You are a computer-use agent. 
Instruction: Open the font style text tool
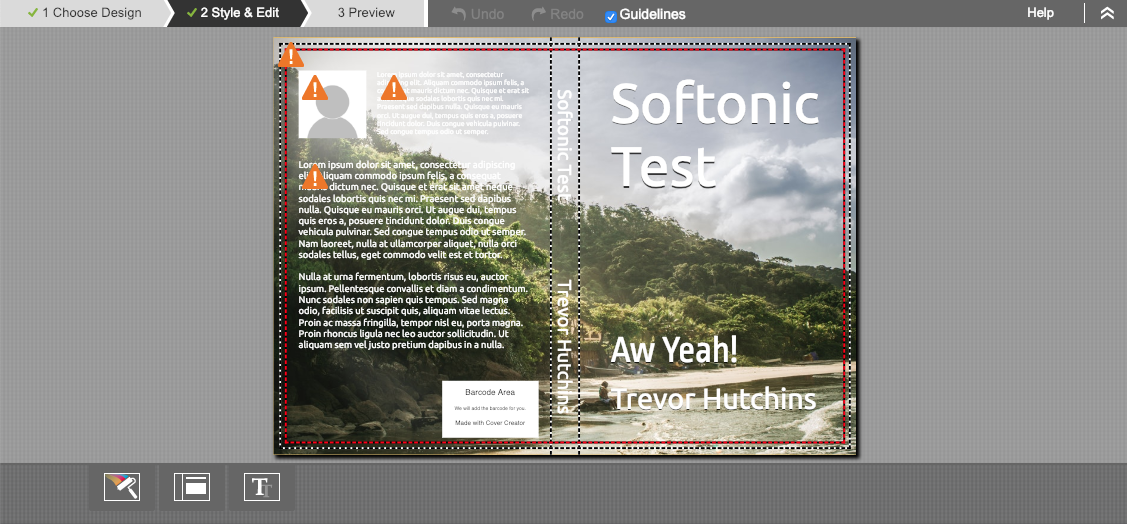pos(262,487)
